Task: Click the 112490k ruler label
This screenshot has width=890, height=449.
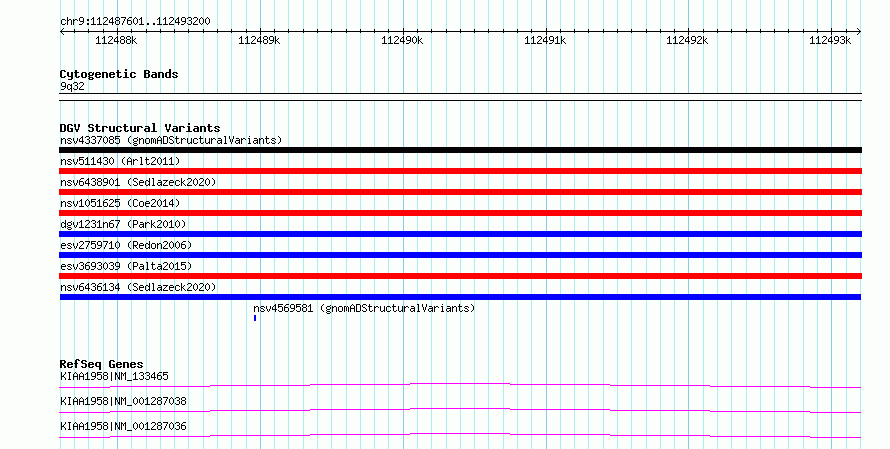Action: click(x=402, y=40)
